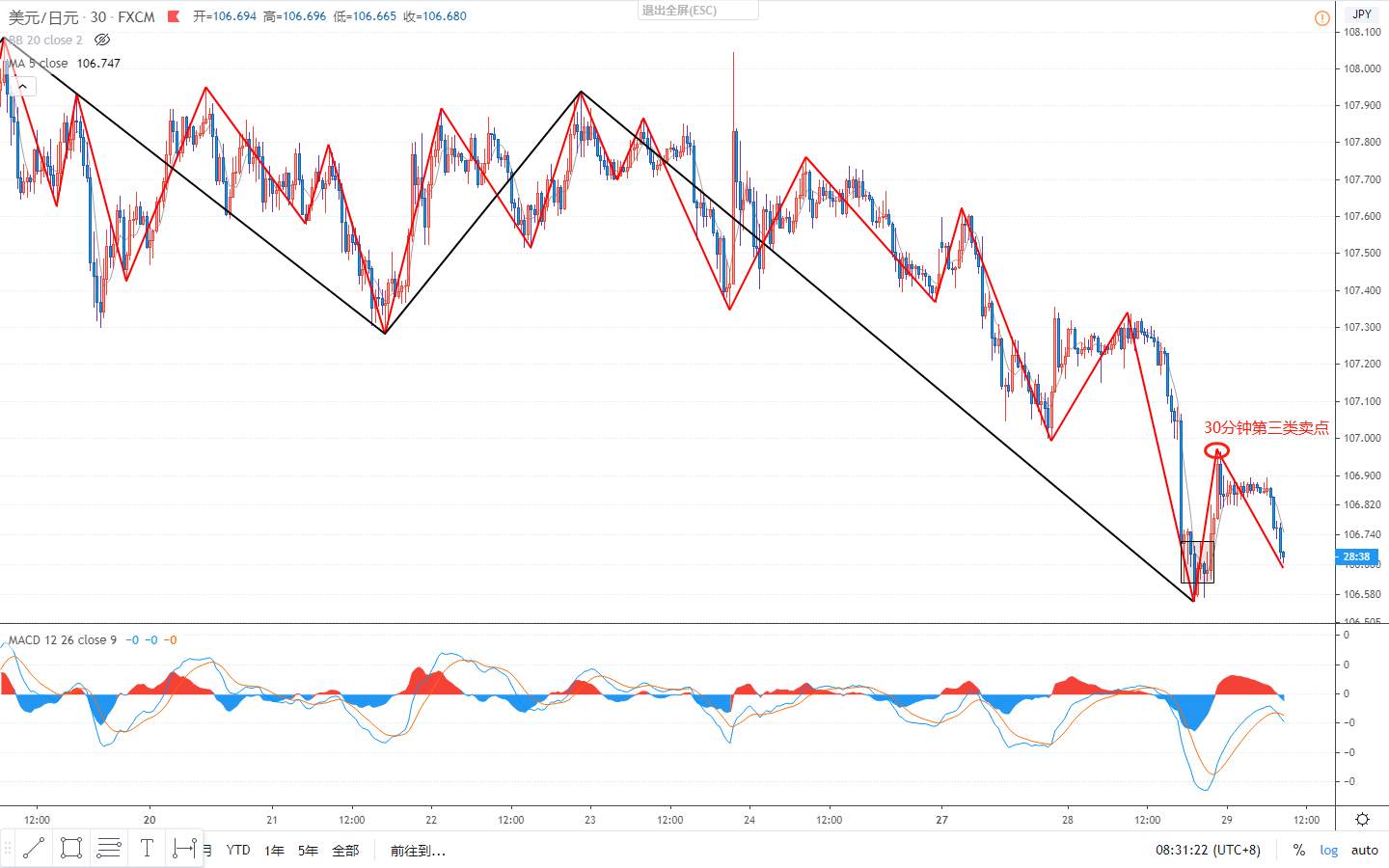Collapse the indicator legend with chevron

[22, 86]
